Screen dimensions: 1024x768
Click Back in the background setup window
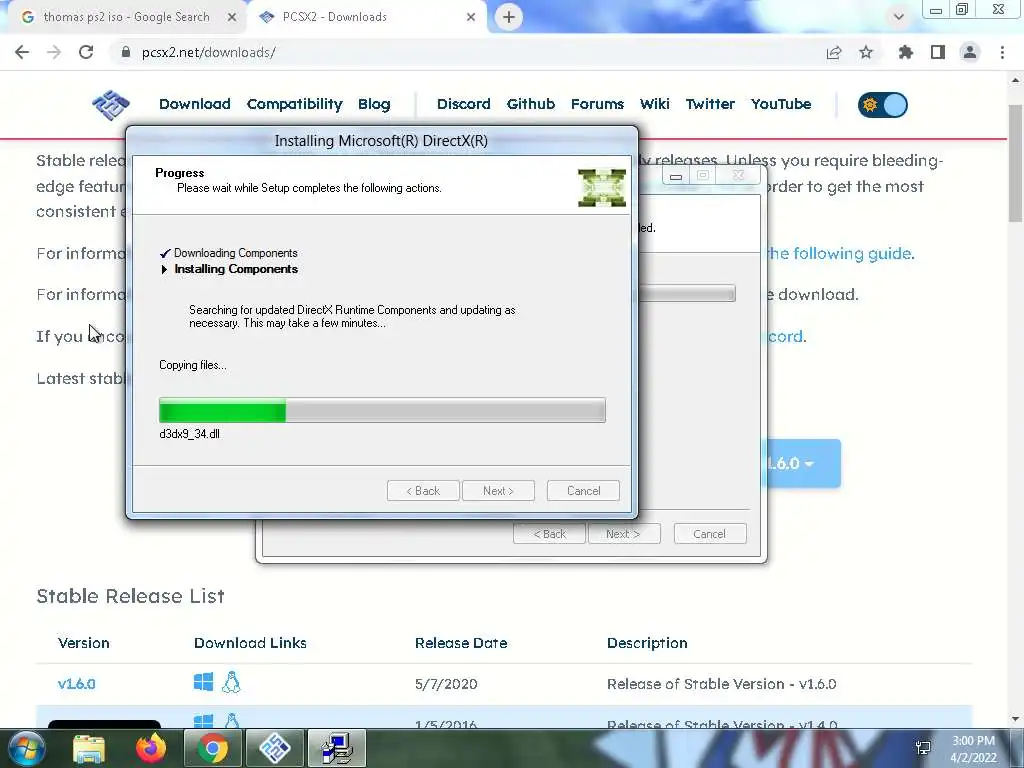point(549,534)
